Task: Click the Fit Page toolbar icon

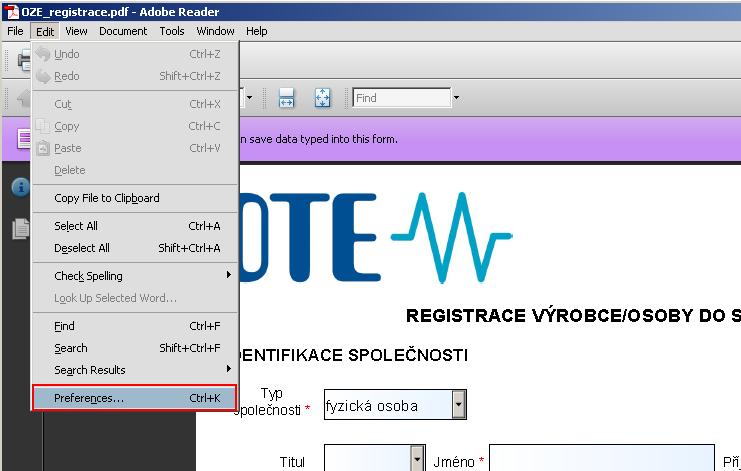Action: 322,98
